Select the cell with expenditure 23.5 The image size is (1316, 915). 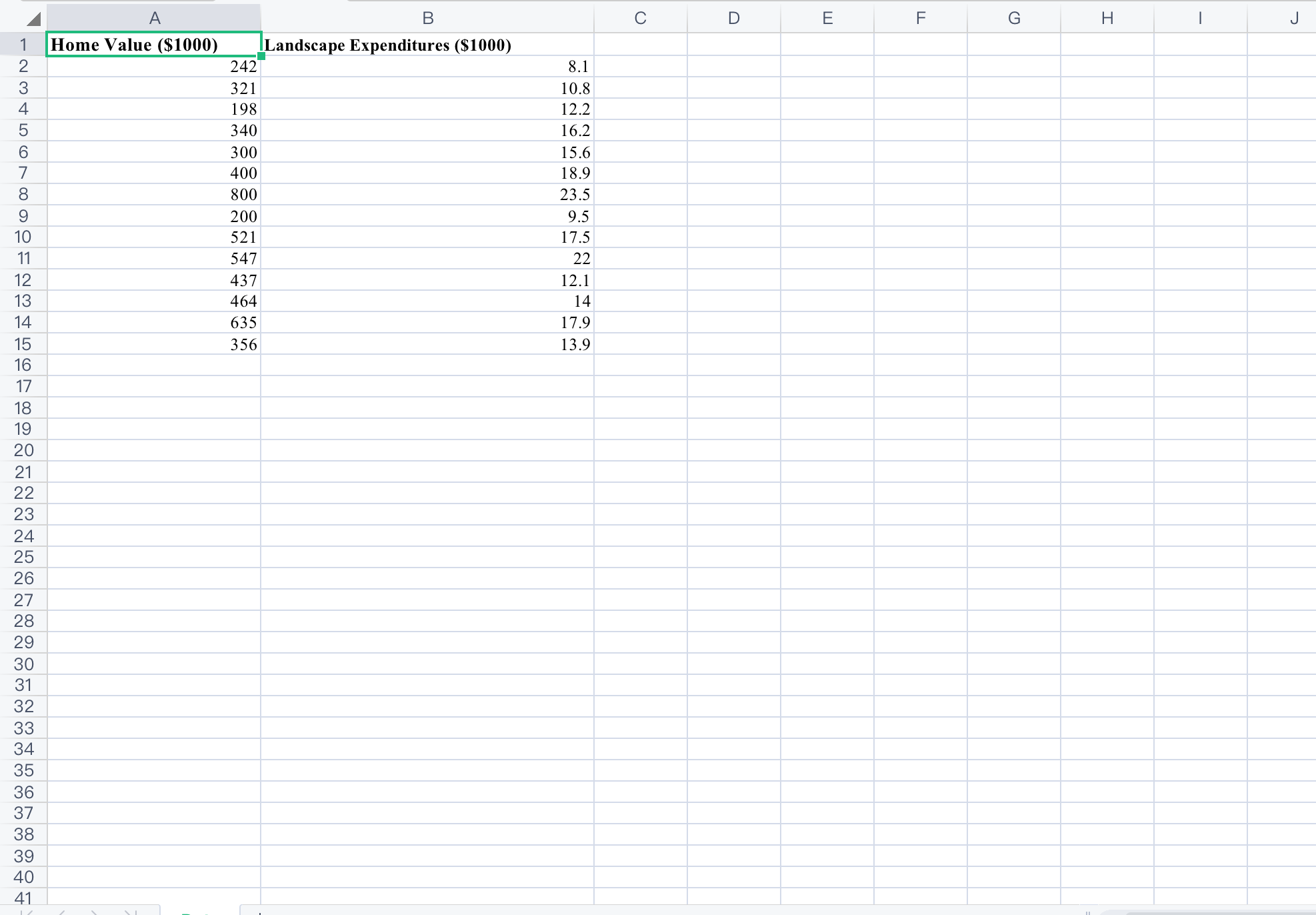(x=427, y=194)
